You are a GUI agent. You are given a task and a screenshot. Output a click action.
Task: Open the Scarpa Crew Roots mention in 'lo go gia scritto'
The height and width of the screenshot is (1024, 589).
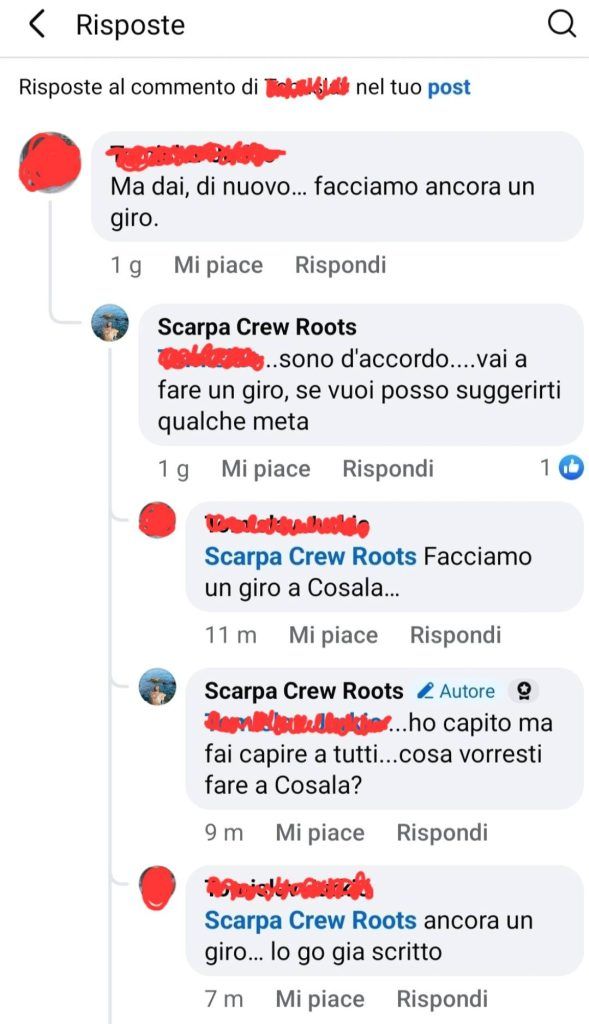[x=310, y=921]
